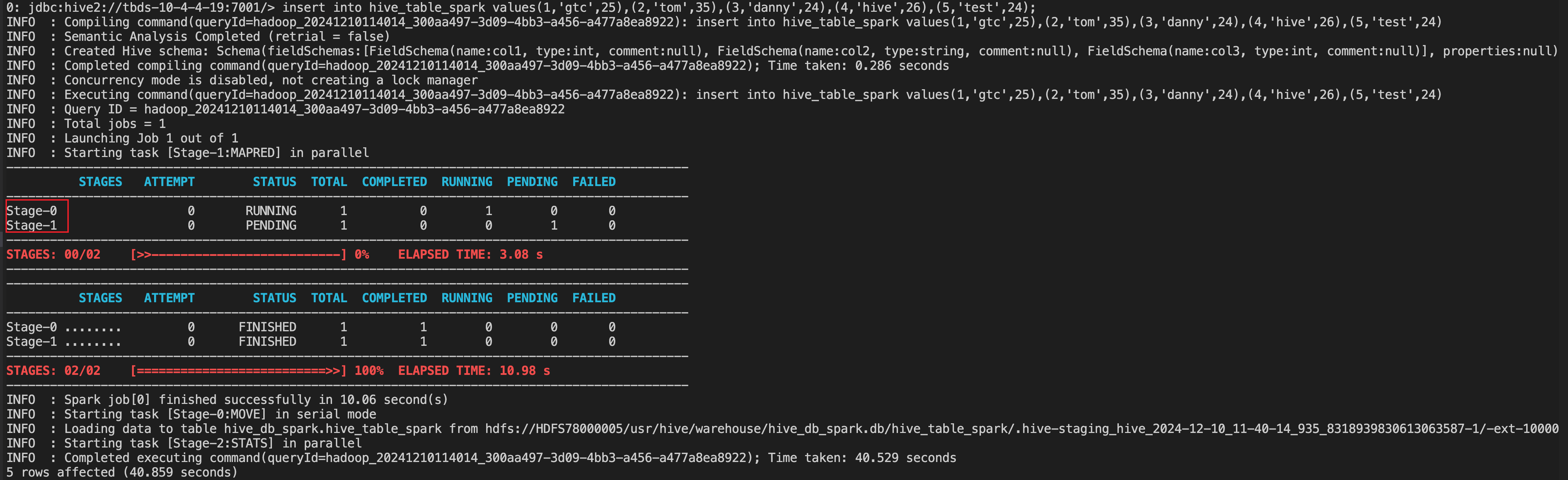Viewport: 1568px width, 480px height.
Task: Click the 'Launching Job 1 out of 1' line
Action: pyautogui.click(x=151, y=138)
